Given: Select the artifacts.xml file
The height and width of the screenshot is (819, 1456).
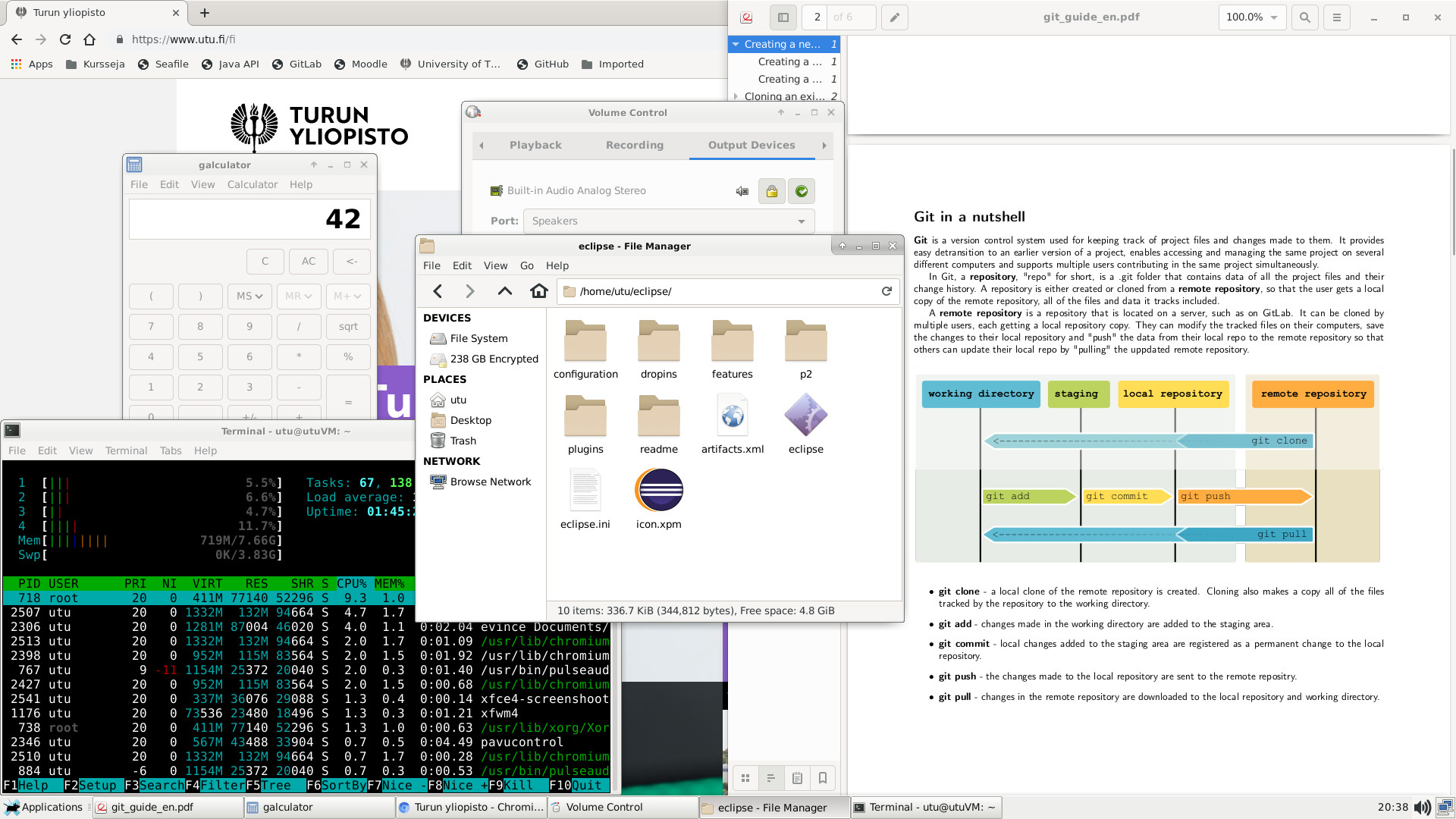Looking at the screenshot, I should click(x=732, y=425).
